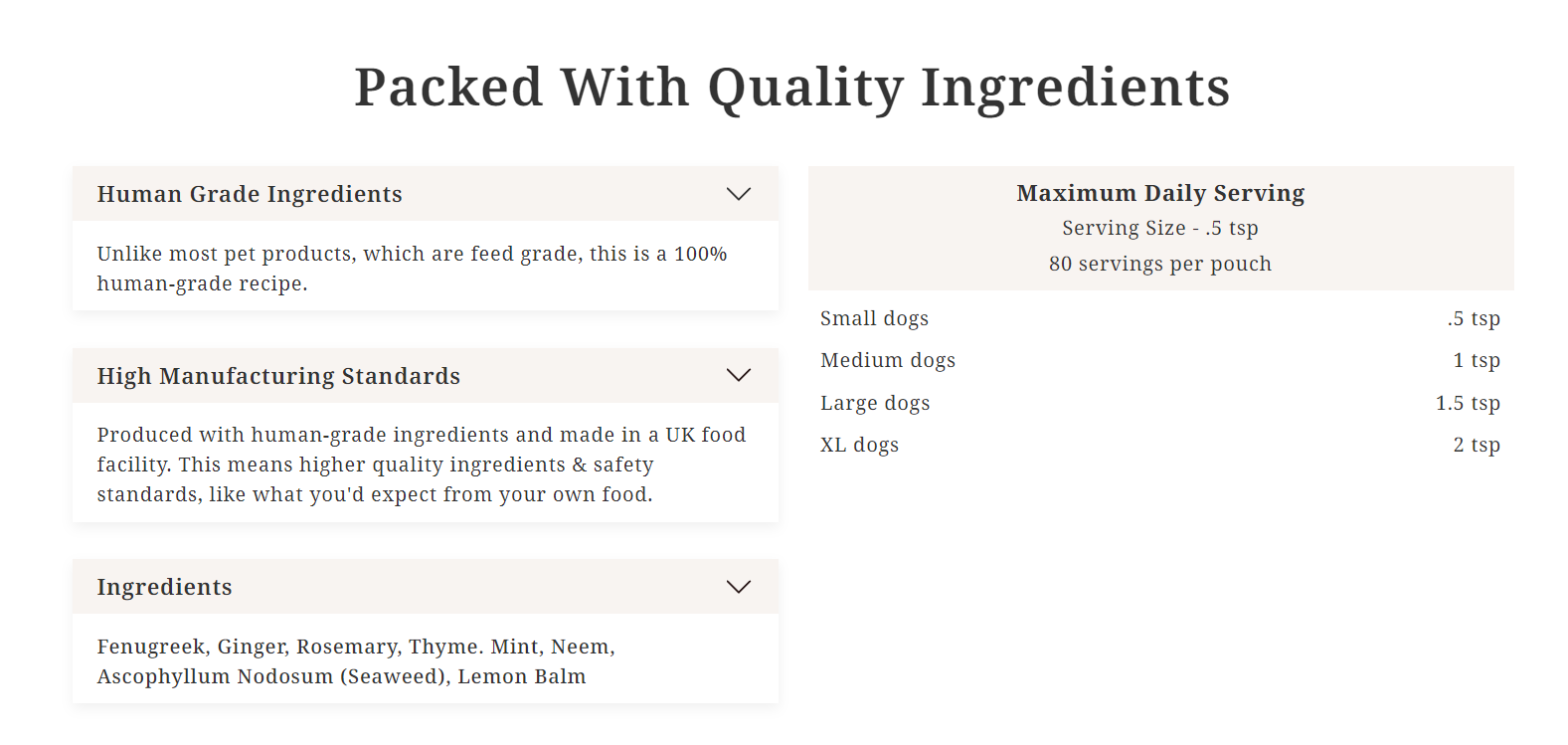The image size is (1568, 745).
Task: Click the Medium dogs row label
Action: click(x=887, y=360)
